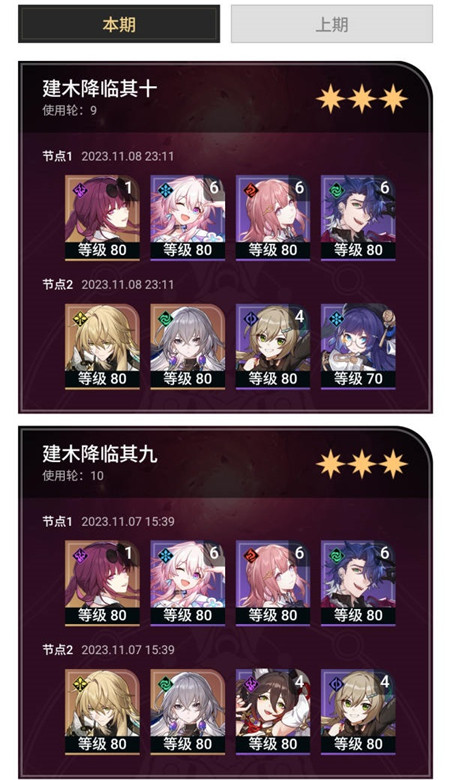Image resolution: width=450 pixels, height=780 pixels.
Task: Switch to the 本期 tab
Action: pos(119,24)
